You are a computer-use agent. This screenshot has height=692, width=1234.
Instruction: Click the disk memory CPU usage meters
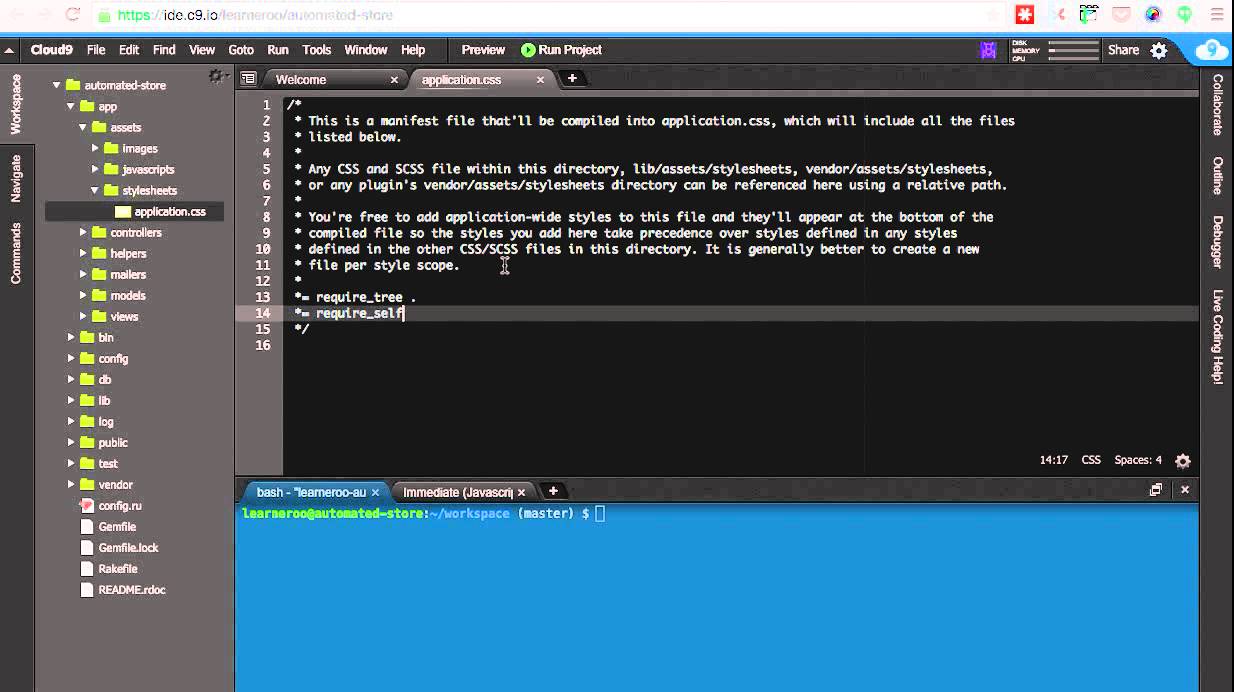tap(1054, 50)
